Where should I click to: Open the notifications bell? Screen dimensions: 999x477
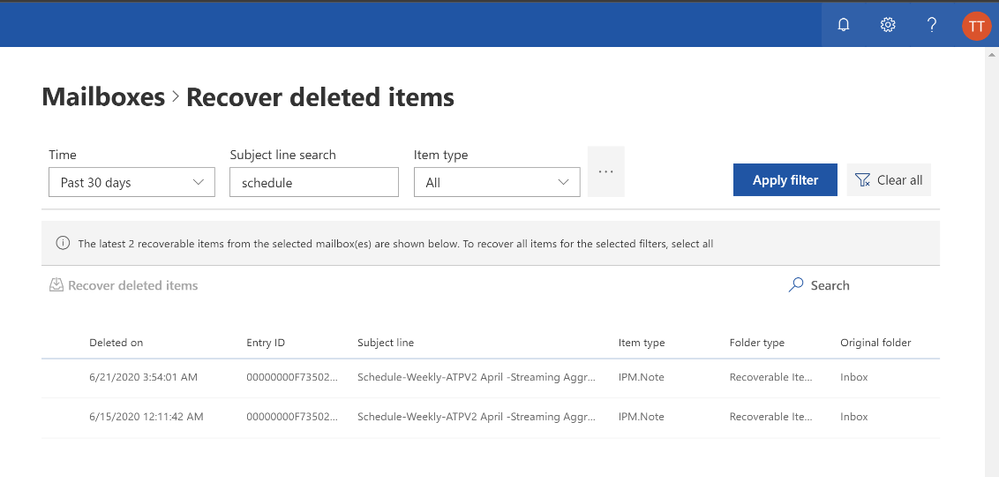pyautogui.click(x=844, y=25)
